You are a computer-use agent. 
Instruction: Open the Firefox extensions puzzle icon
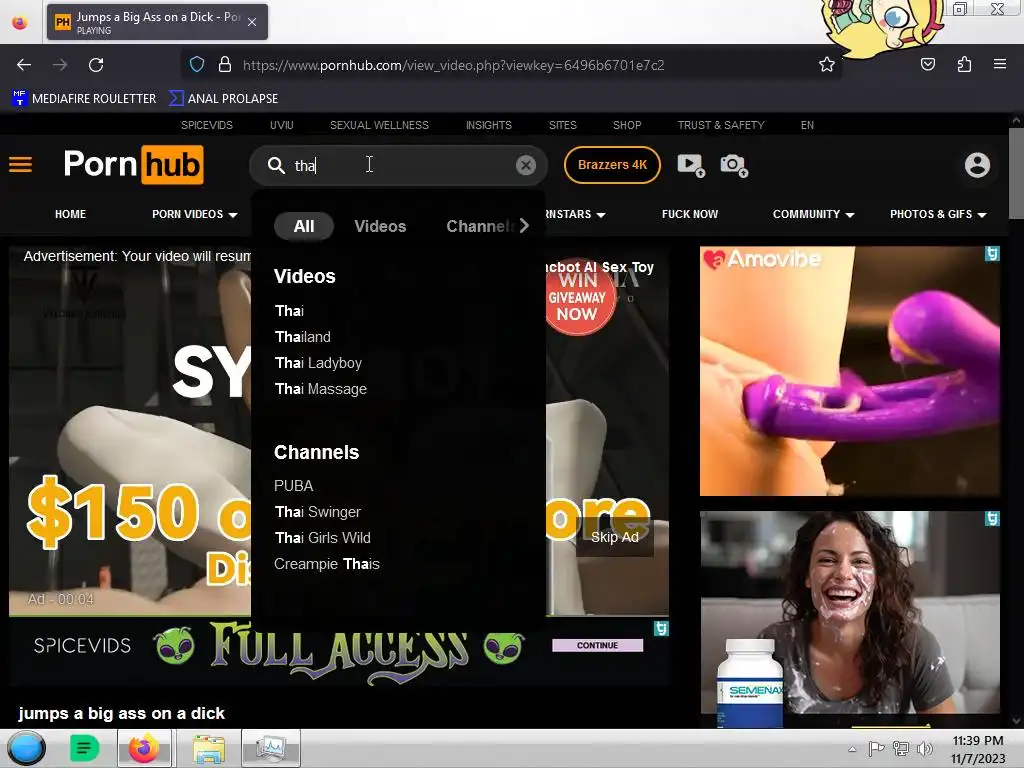964,64
